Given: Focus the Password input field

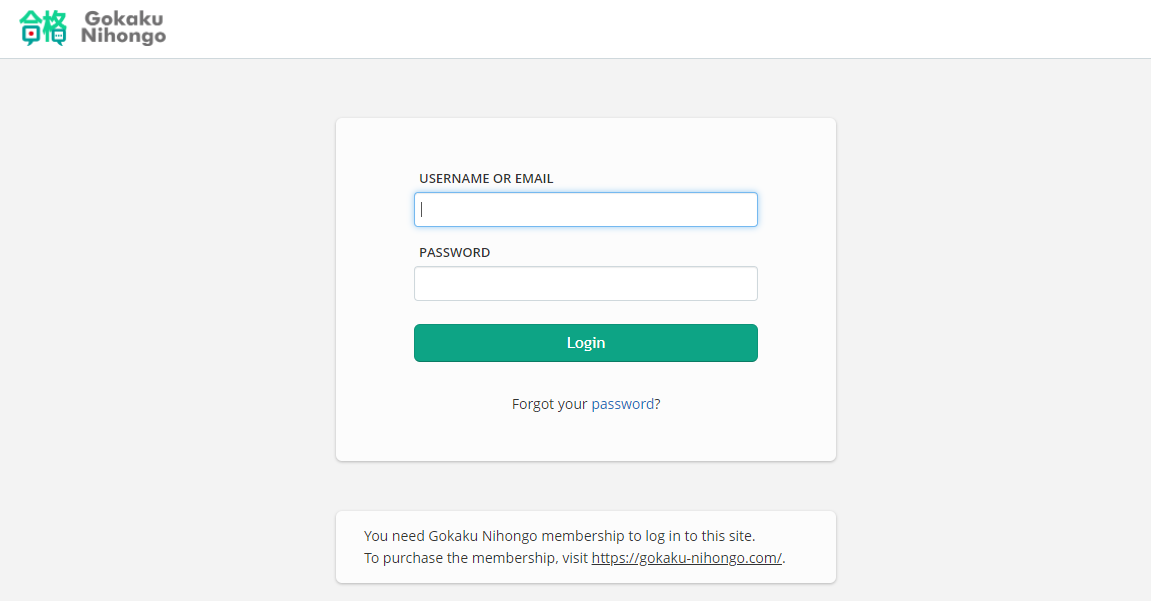Looking at the screenshot, I should pyautogui.click(x=585, y=284).
